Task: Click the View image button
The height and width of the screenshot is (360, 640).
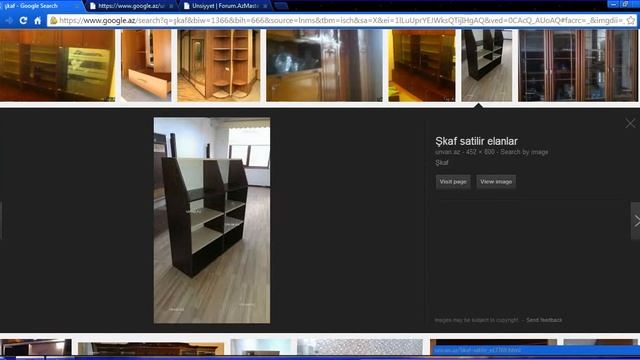Action: [496, 182]
